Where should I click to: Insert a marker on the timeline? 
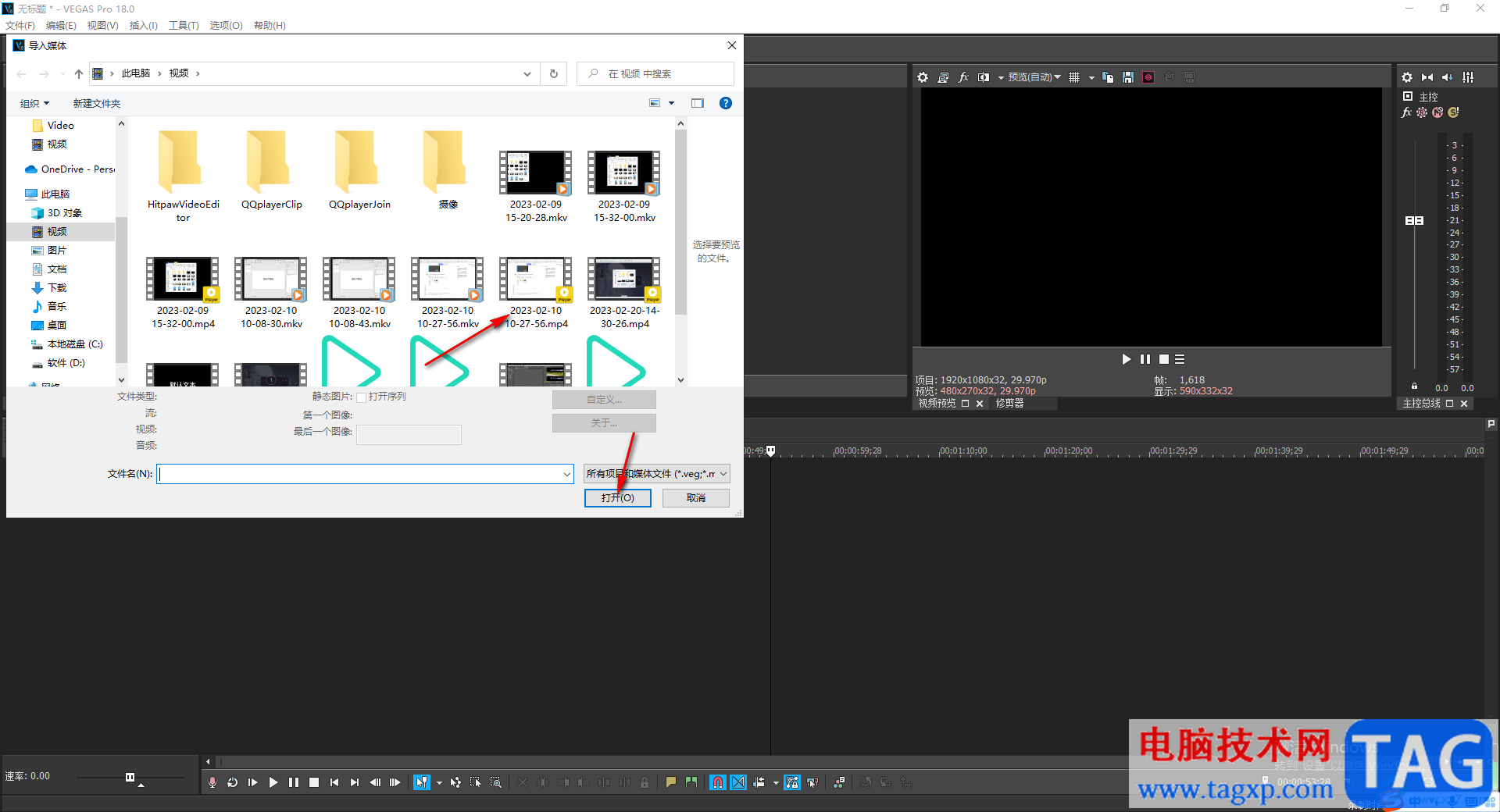tap(670, 782)
